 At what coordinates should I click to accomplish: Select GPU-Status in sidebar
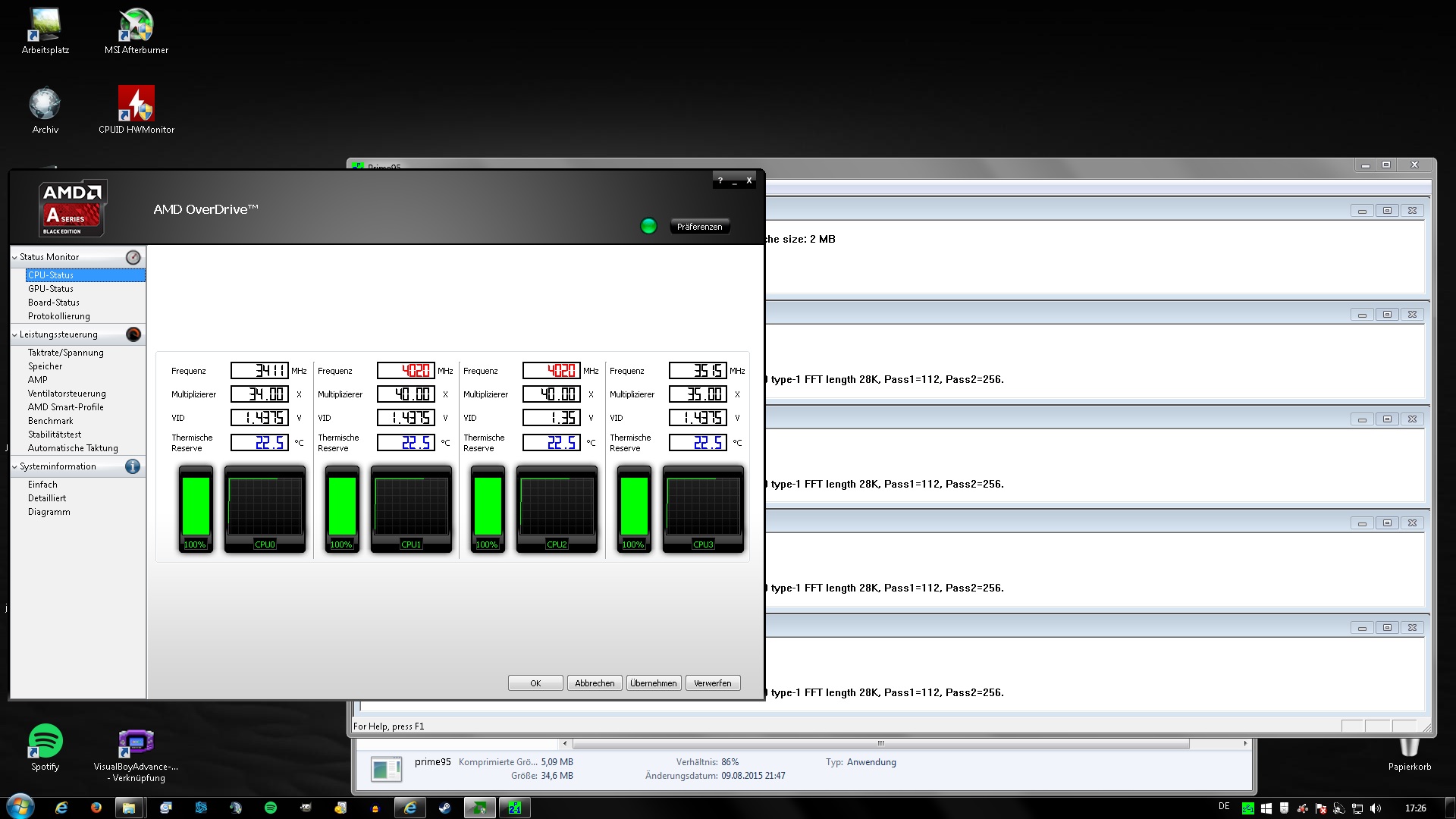(51, 289)
